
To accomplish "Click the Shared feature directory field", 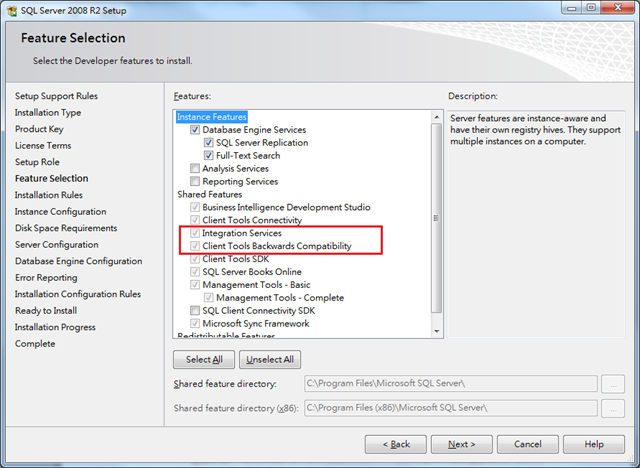I will pos(451,384).
